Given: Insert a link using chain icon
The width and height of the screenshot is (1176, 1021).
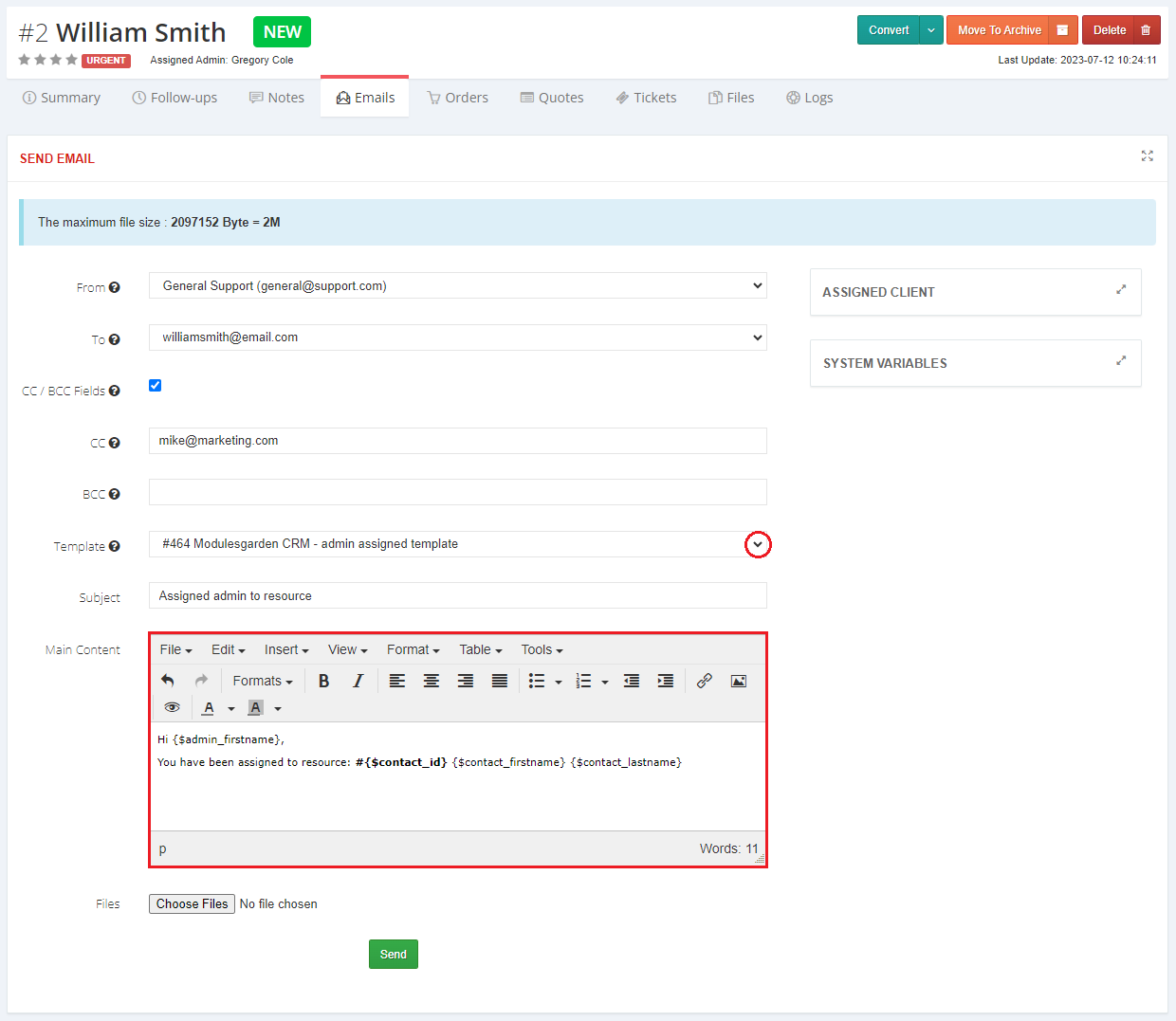Looking at the screenshot, I should pos(705,681).
